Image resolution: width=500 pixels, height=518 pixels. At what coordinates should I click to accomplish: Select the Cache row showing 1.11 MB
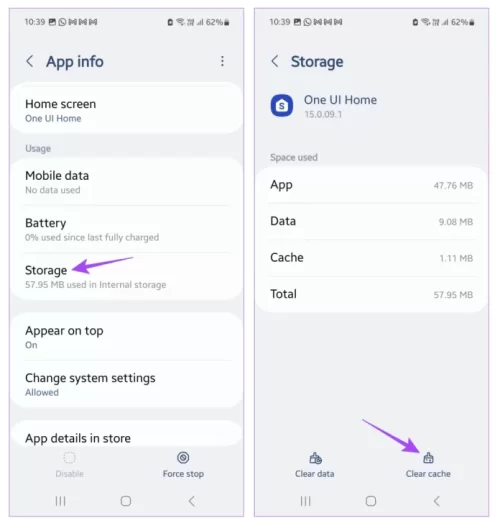point(371,258)
